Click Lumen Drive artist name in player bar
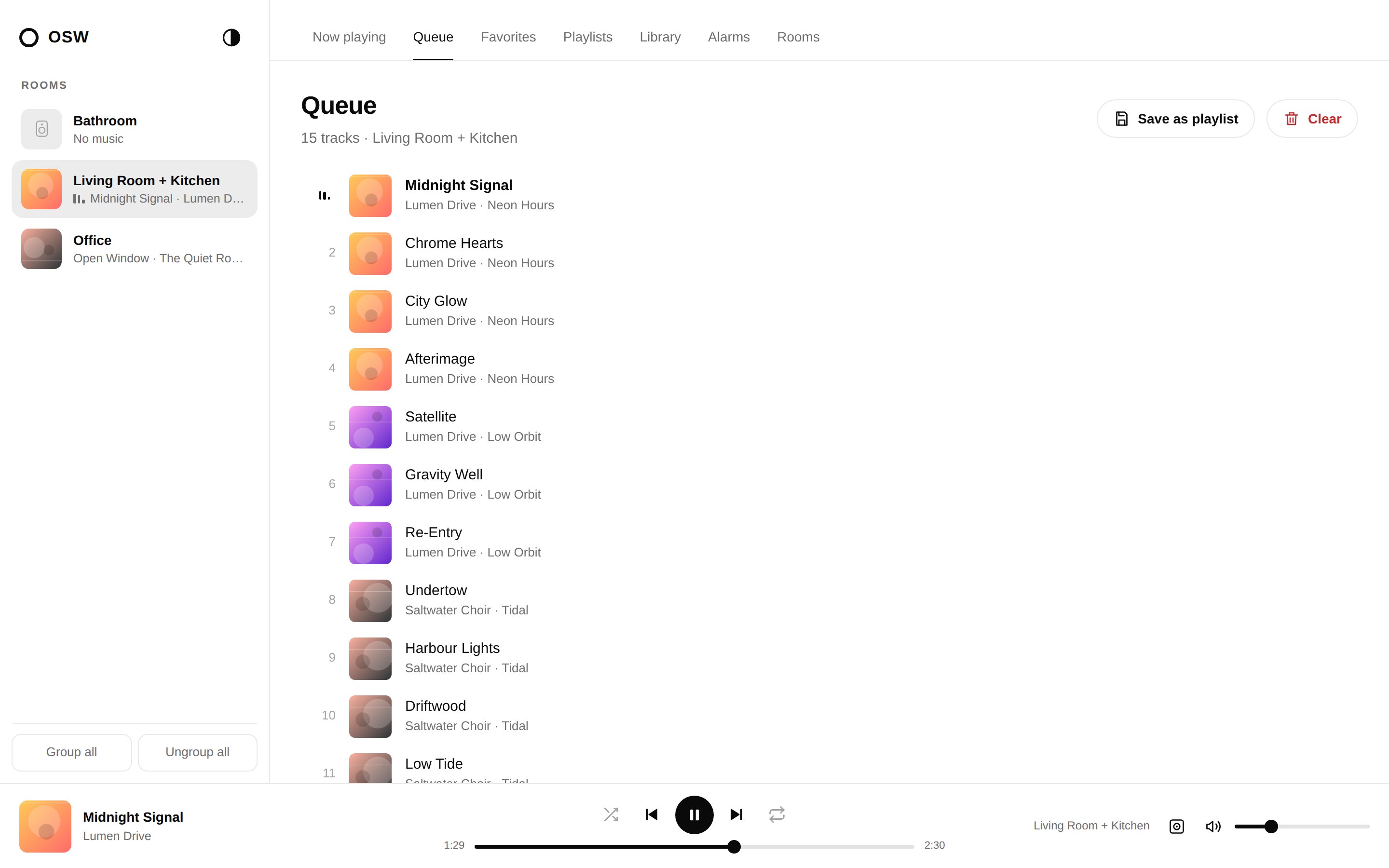The image size is (1389, 868). click(x=117, y=836)
